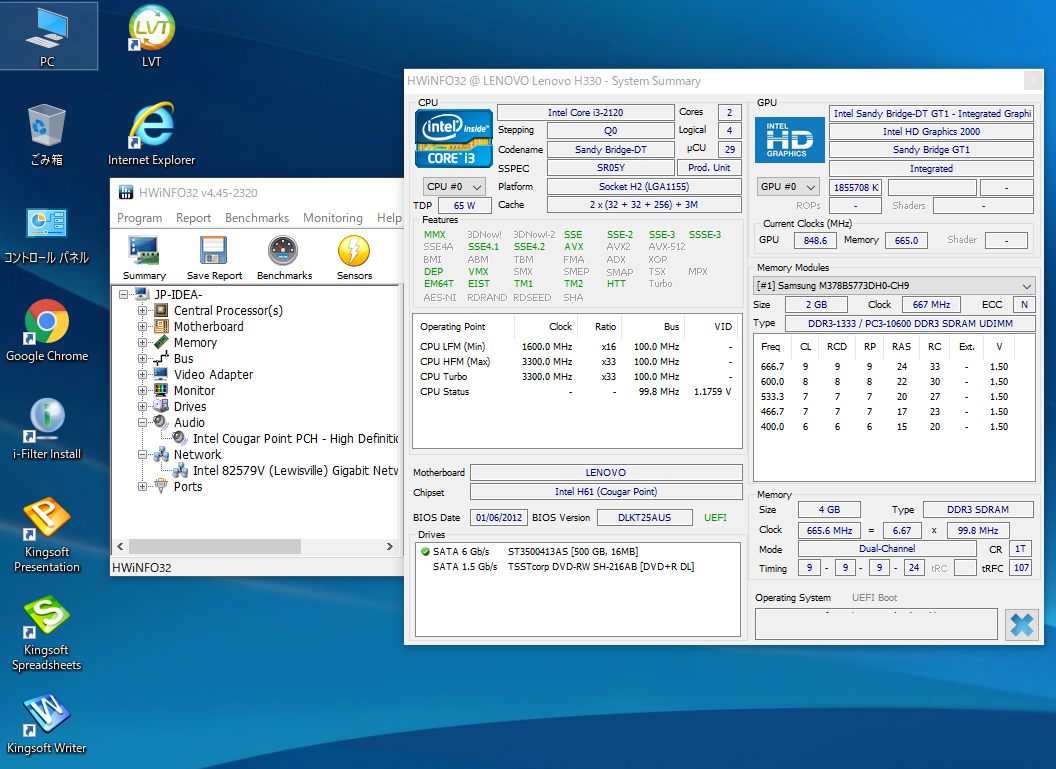The height and width of the screenshot is (769, 1056).
Task: Click the Intel HD Graphics logo
Action: pos(789,140)
